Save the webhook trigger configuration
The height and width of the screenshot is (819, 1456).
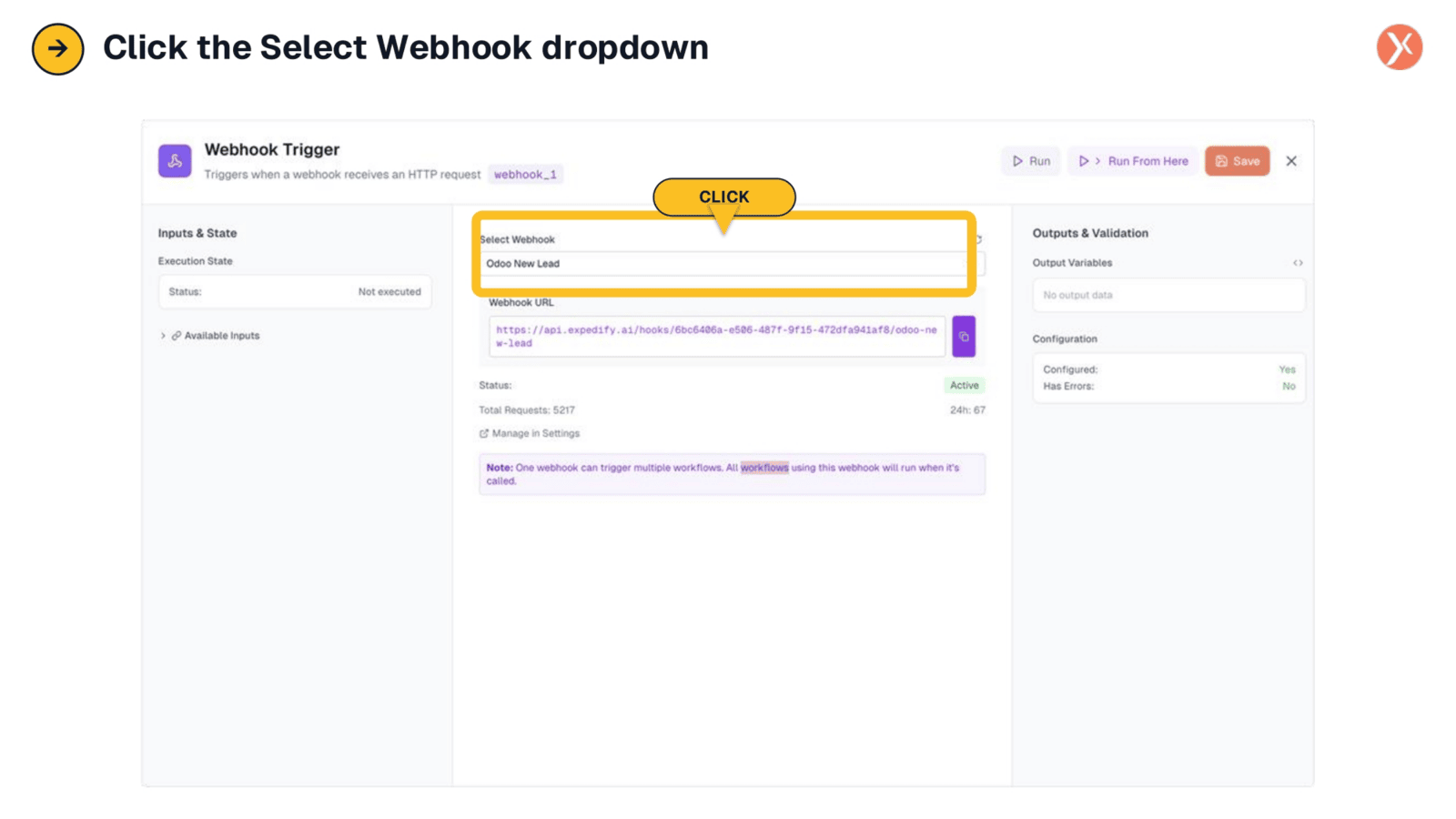(1237, 161)
